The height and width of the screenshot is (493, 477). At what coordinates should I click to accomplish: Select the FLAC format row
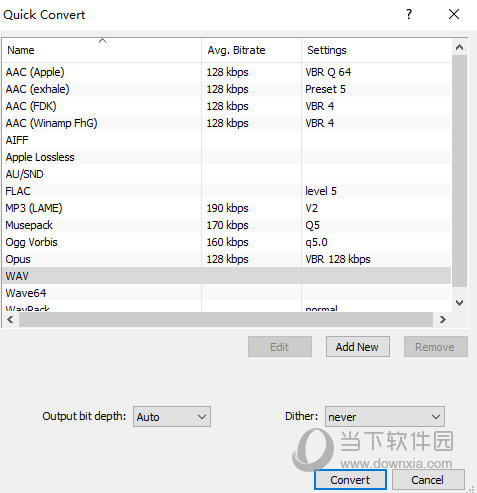[x=227, y=191]
